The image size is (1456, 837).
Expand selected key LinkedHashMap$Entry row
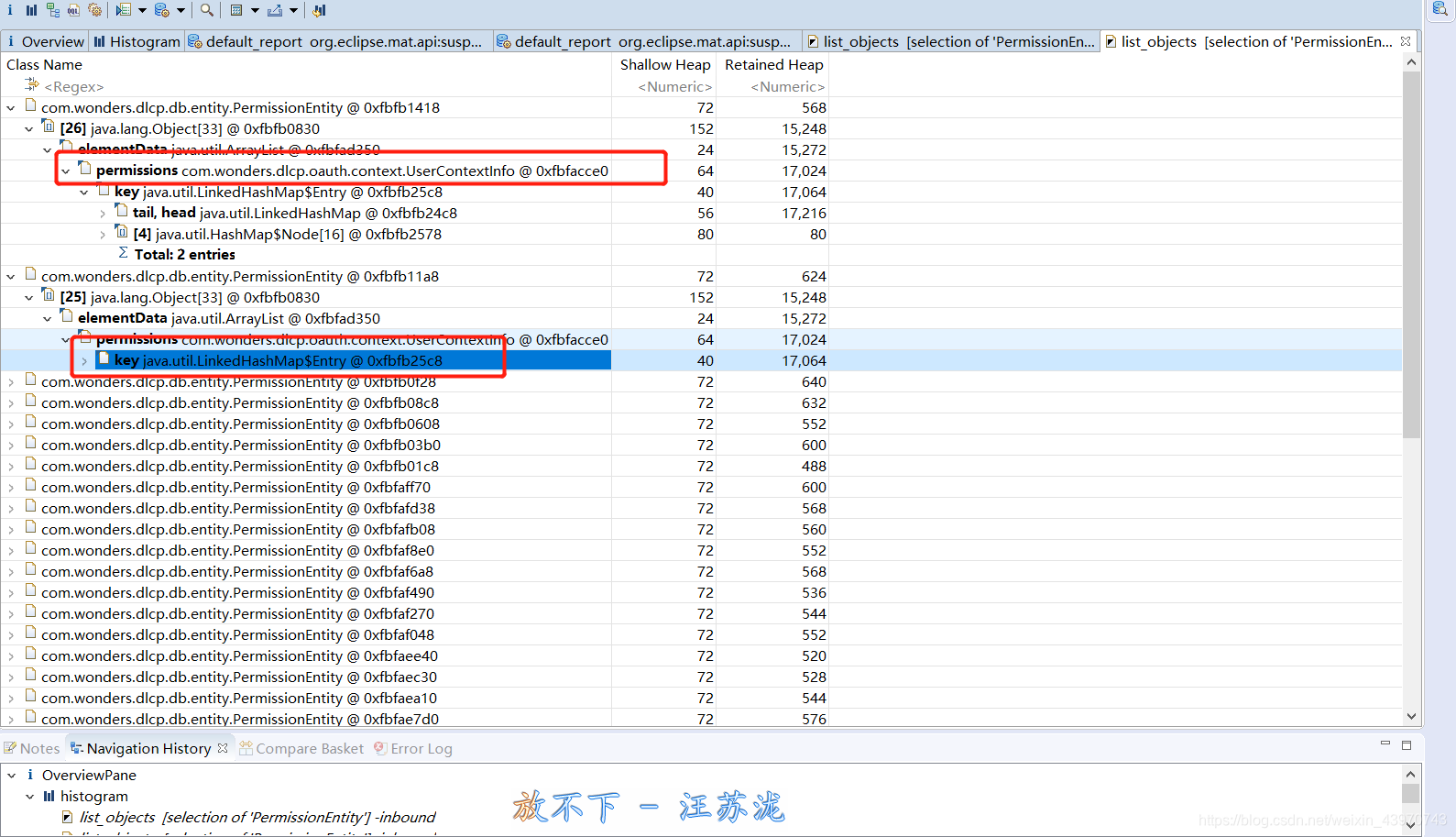[84, 361]
